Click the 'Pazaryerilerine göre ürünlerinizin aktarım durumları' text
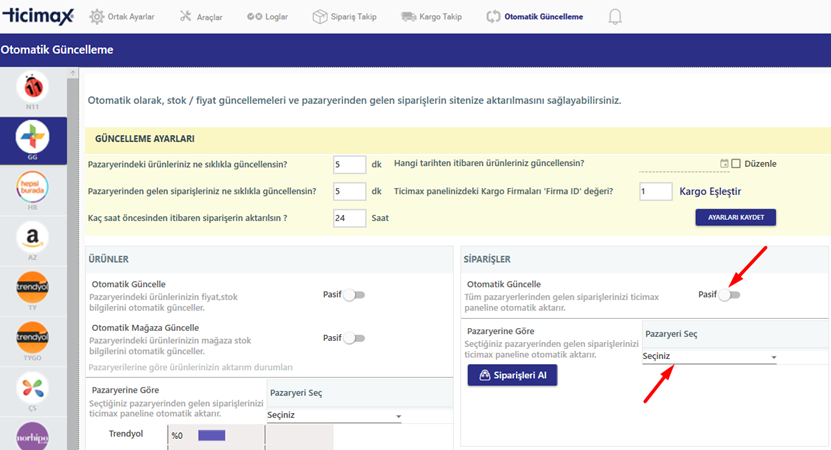 tap(191, 367)
